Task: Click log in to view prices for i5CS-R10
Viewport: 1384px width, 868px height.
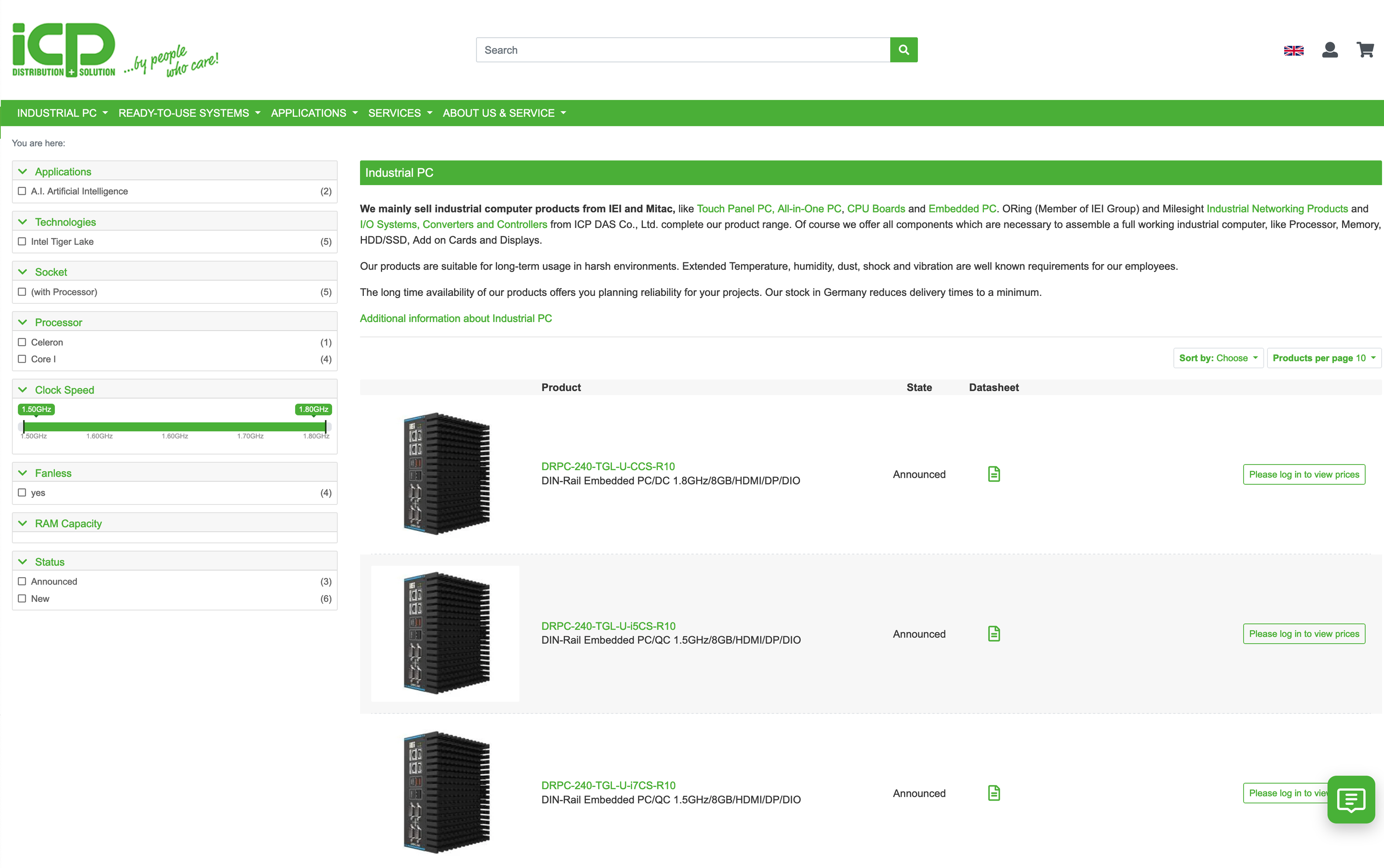Action: [x=1304, y=634]
